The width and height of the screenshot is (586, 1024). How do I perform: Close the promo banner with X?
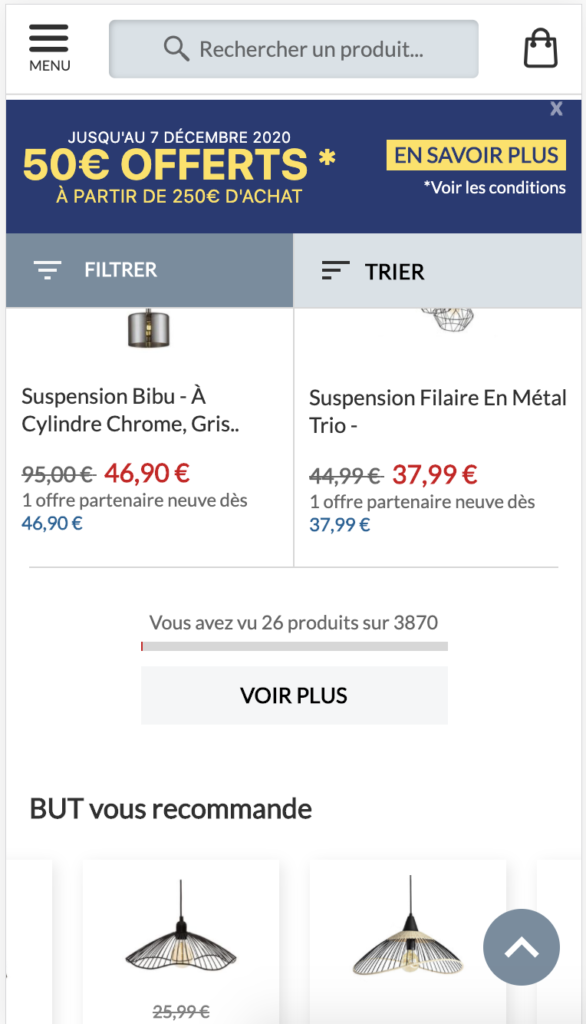coord(556,108)
